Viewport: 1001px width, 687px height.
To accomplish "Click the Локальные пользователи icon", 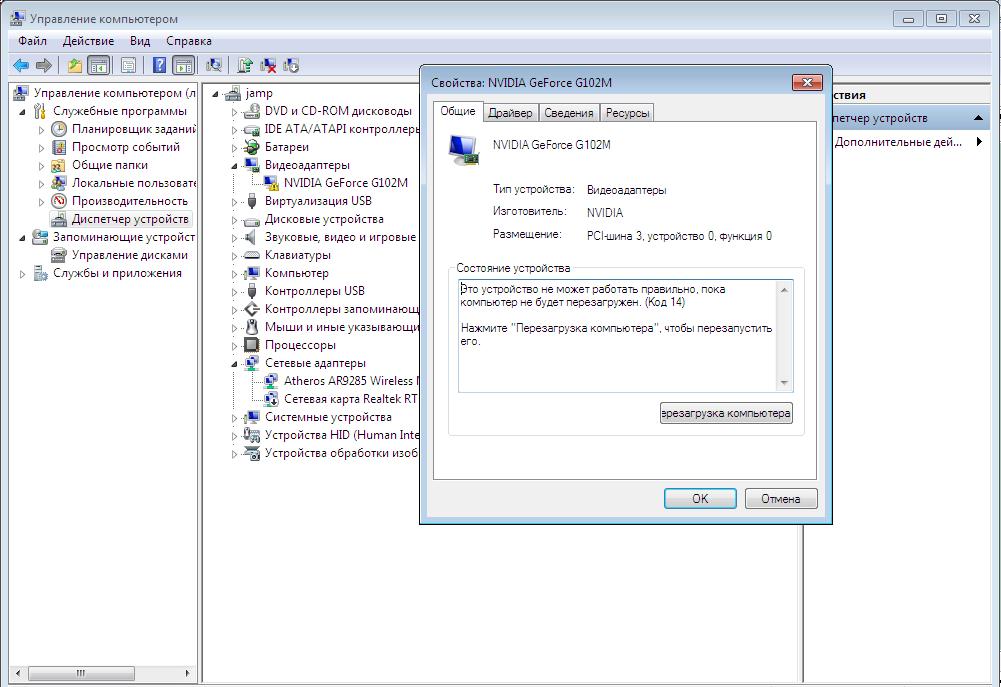I will click(59, 183).
